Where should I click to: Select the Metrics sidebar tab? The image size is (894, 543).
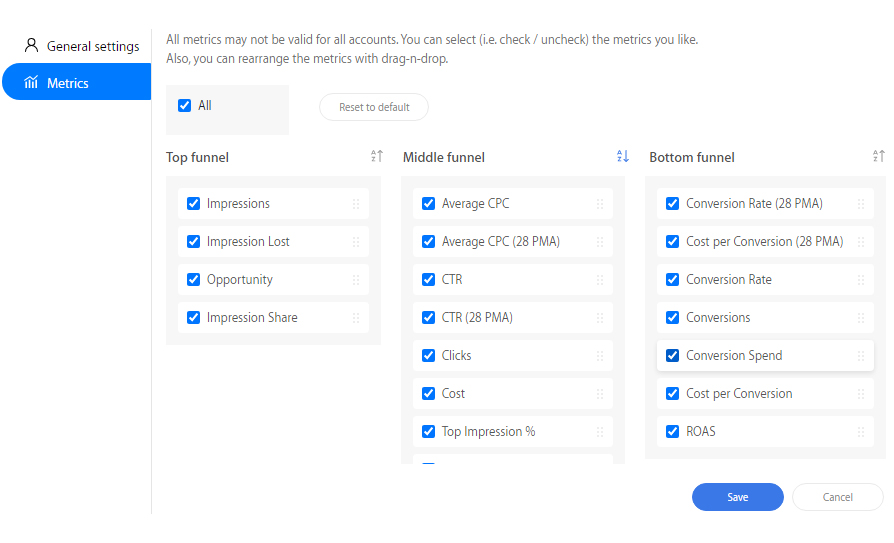pyautogui.click(x=76, y=82)
